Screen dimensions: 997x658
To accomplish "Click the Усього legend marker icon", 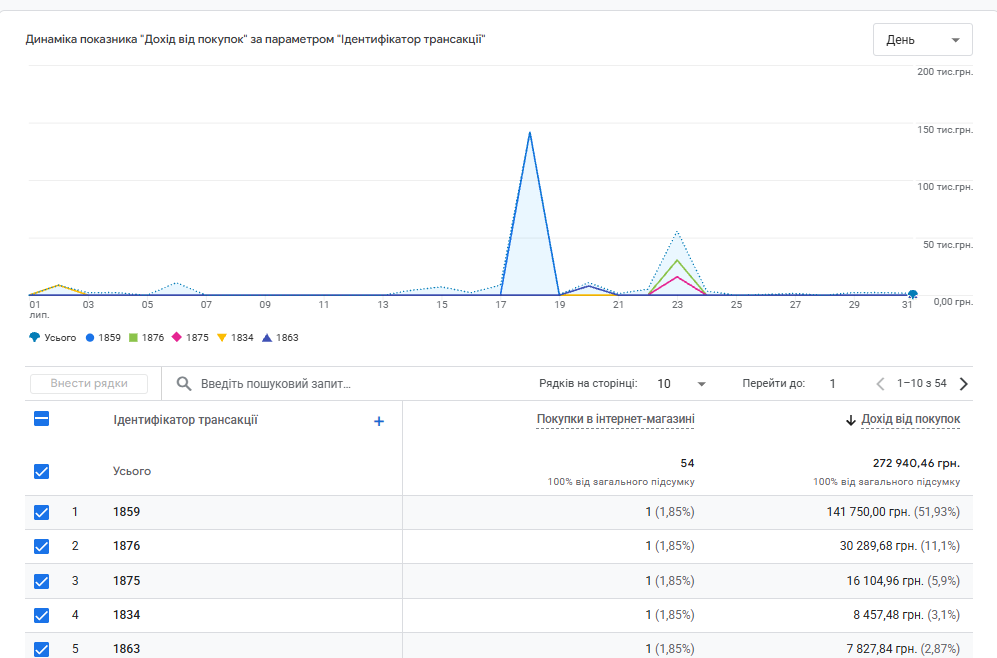I will click(34, 338).
